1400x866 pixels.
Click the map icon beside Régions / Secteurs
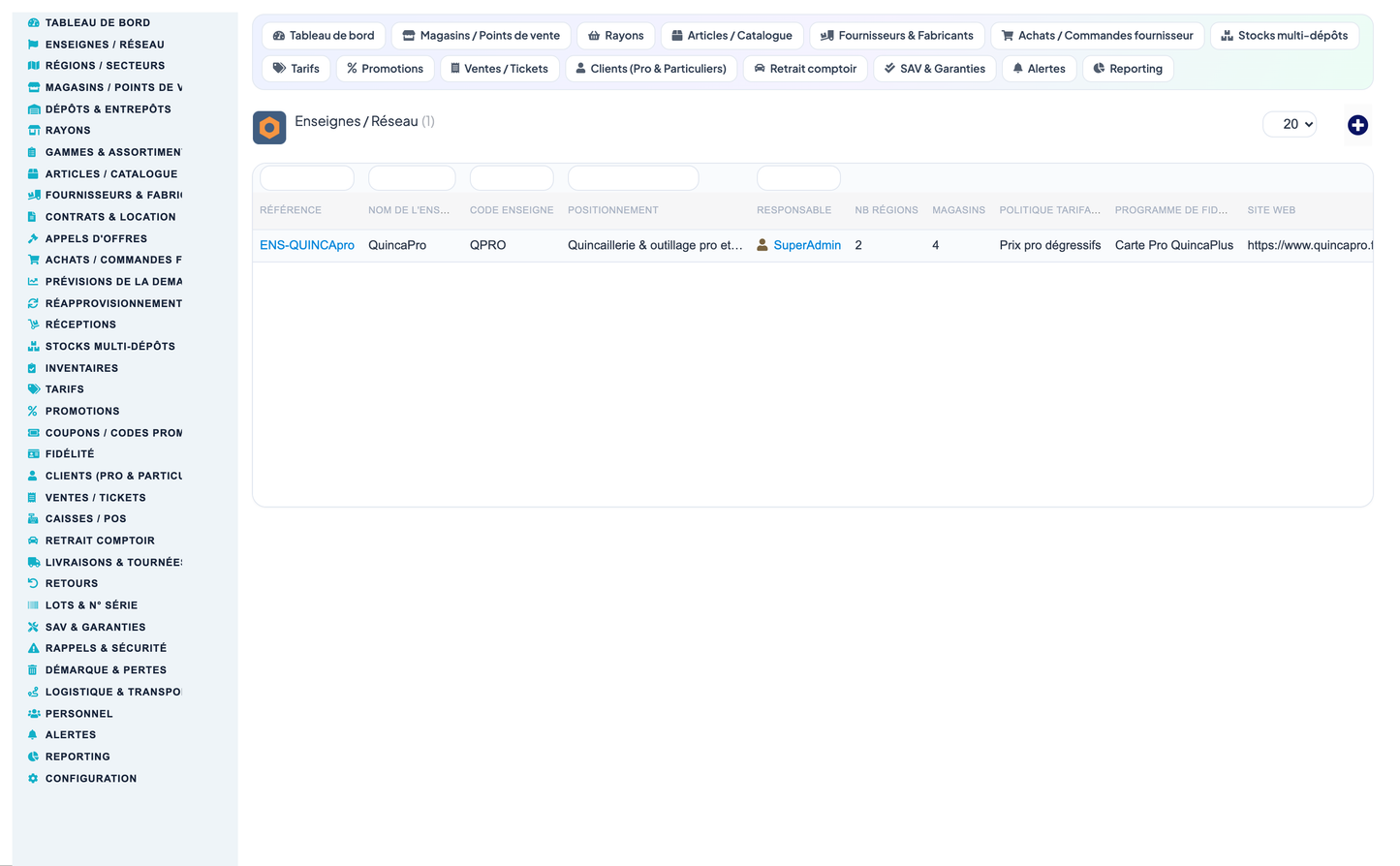pos(33,66)
